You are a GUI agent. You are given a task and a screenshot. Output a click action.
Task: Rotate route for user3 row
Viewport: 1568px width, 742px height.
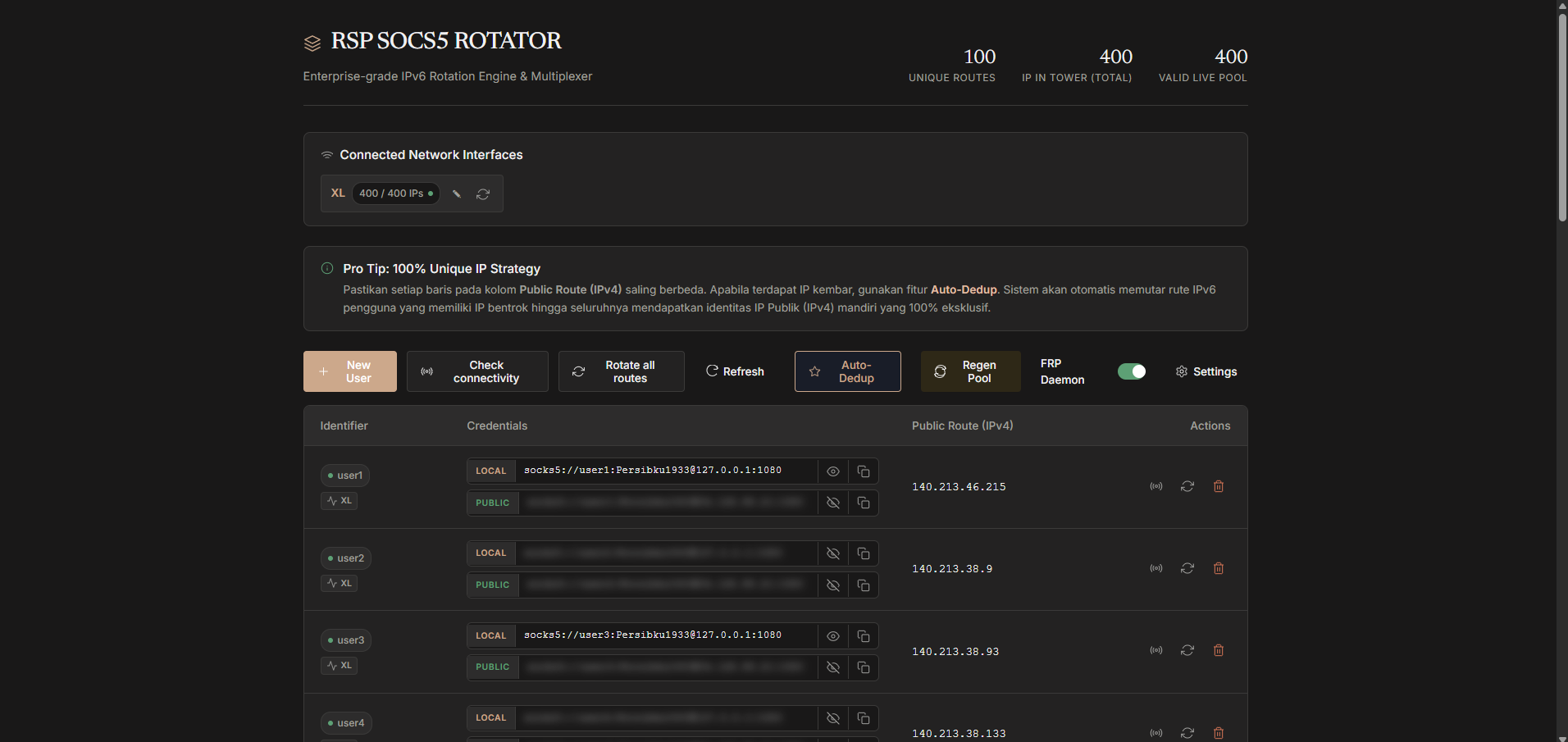1187,650
